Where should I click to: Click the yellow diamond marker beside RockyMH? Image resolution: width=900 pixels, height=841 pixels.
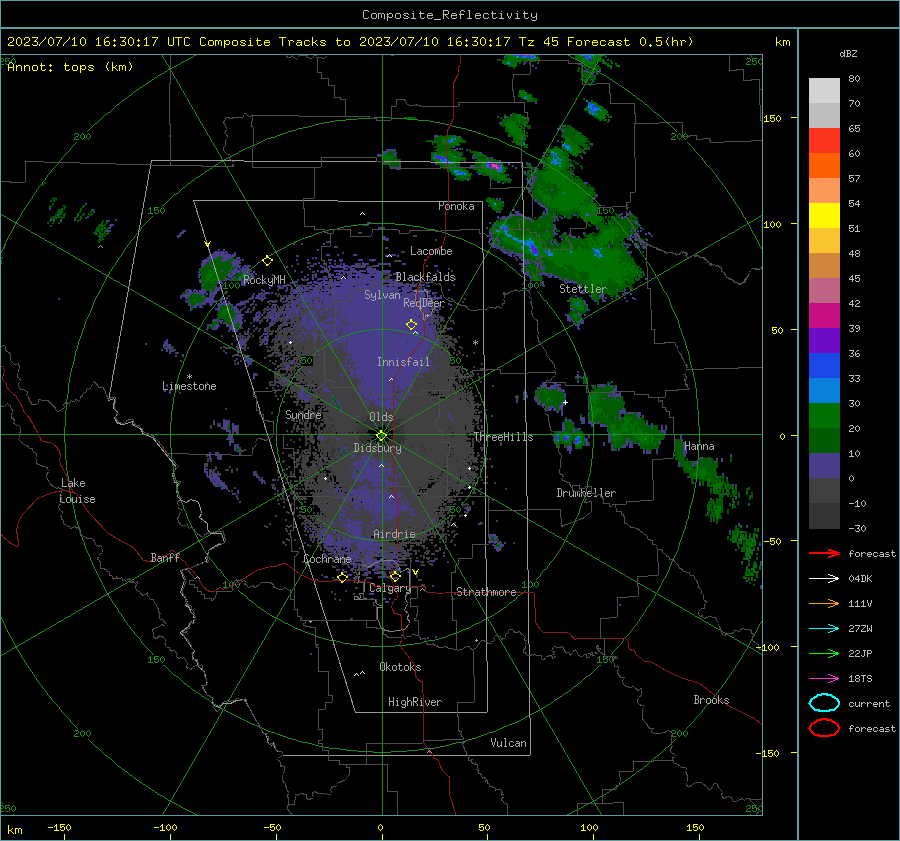coord(267,261)
